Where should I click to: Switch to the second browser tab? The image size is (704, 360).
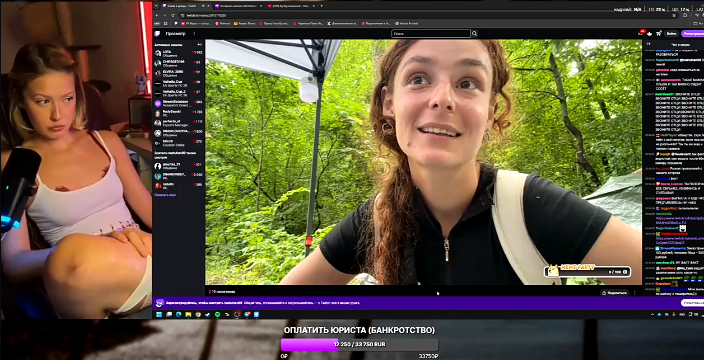pos(239,6)
